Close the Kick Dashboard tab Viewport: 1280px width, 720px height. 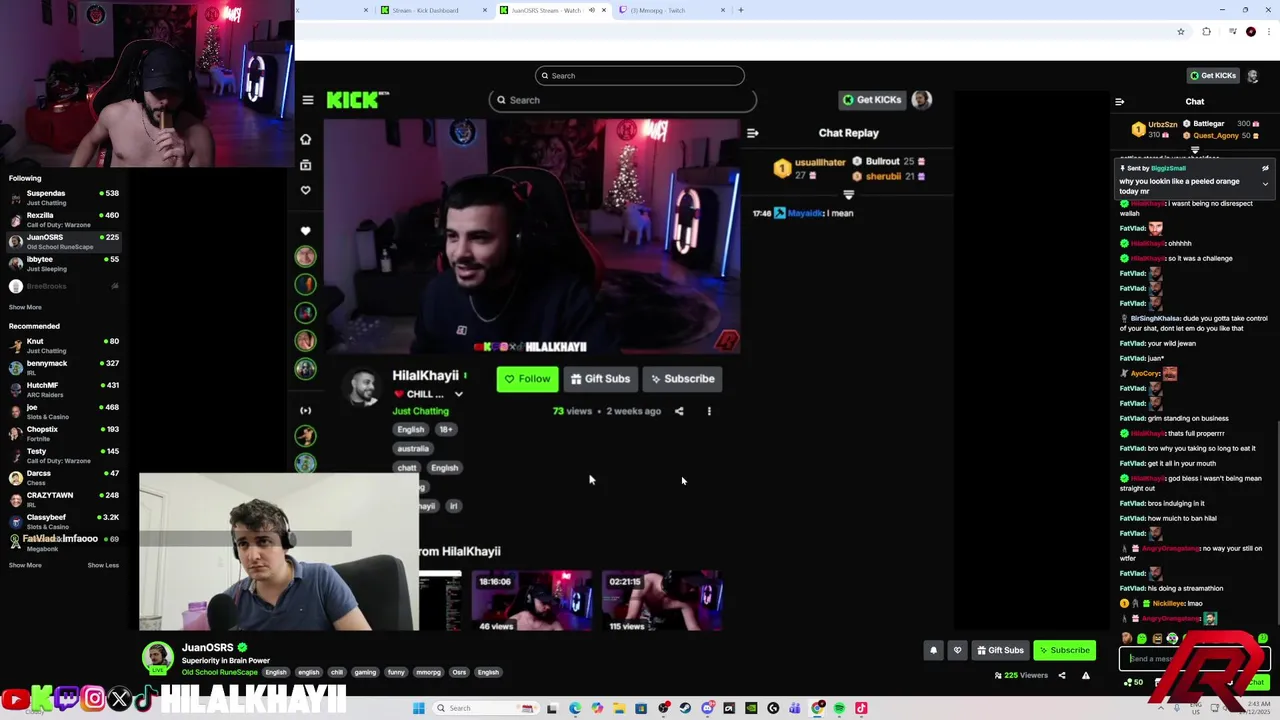(x=485, y=10)
